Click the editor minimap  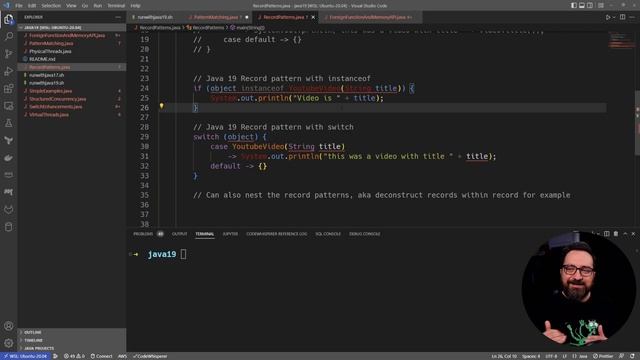coord(621,41)
